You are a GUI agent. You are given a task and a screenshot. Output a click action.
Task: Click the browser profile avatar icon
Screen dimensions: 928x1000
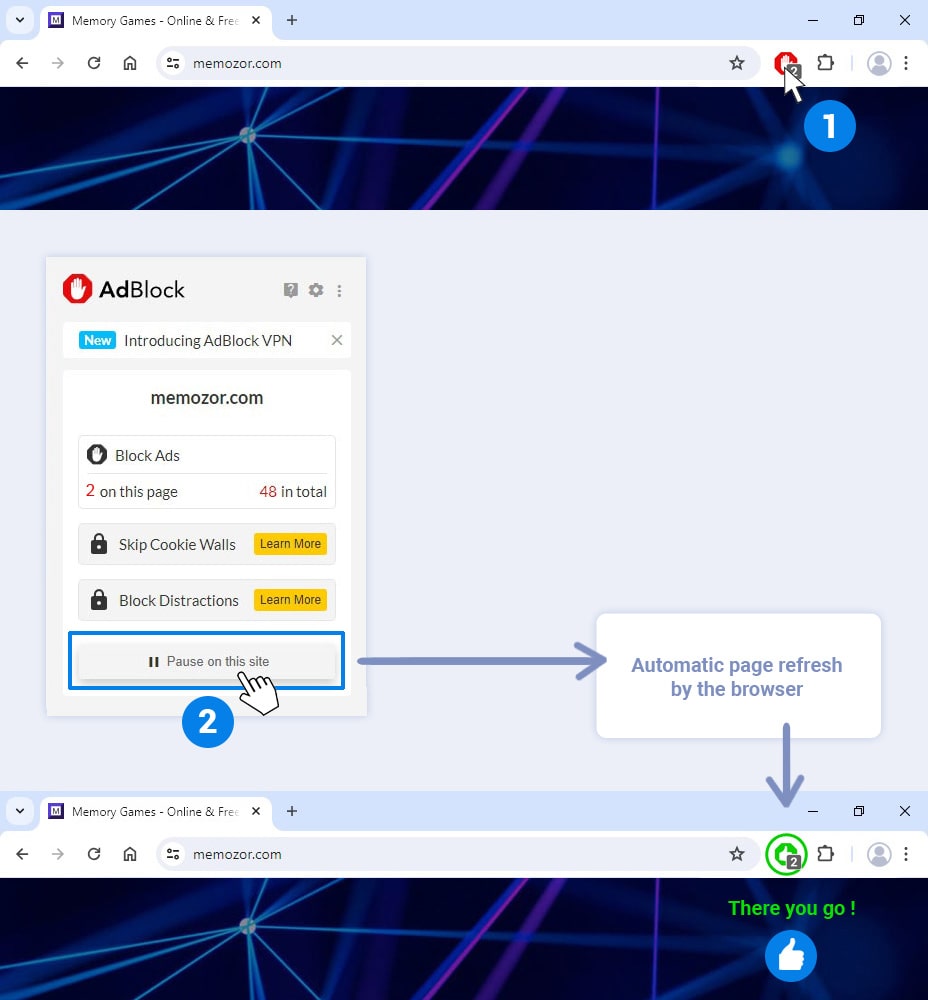pyautogui.click(x=879, y=62)
